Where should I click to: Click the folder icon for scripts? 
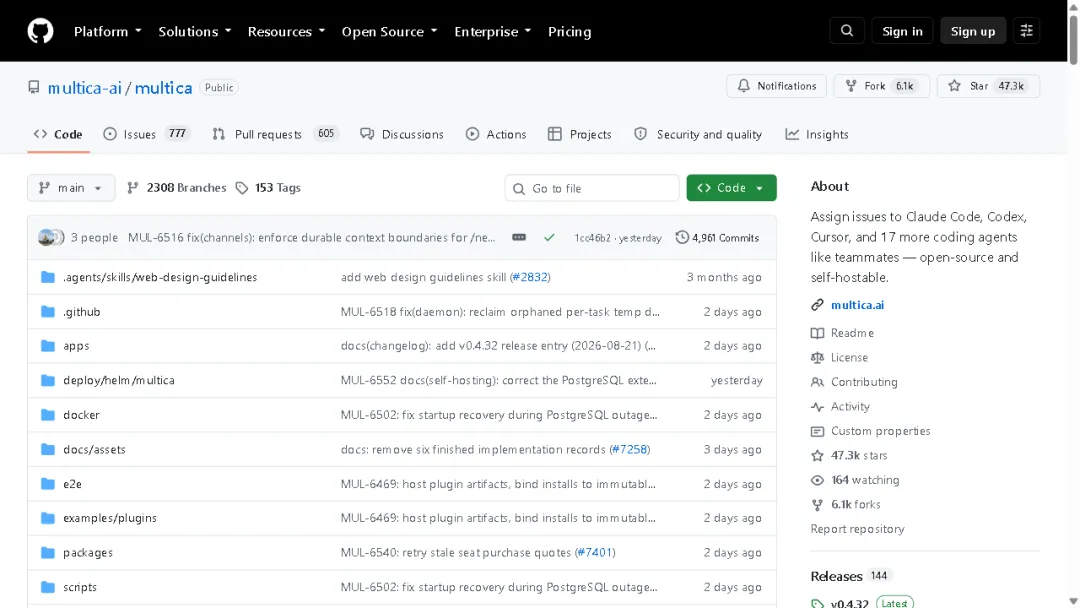coord(48,587)
